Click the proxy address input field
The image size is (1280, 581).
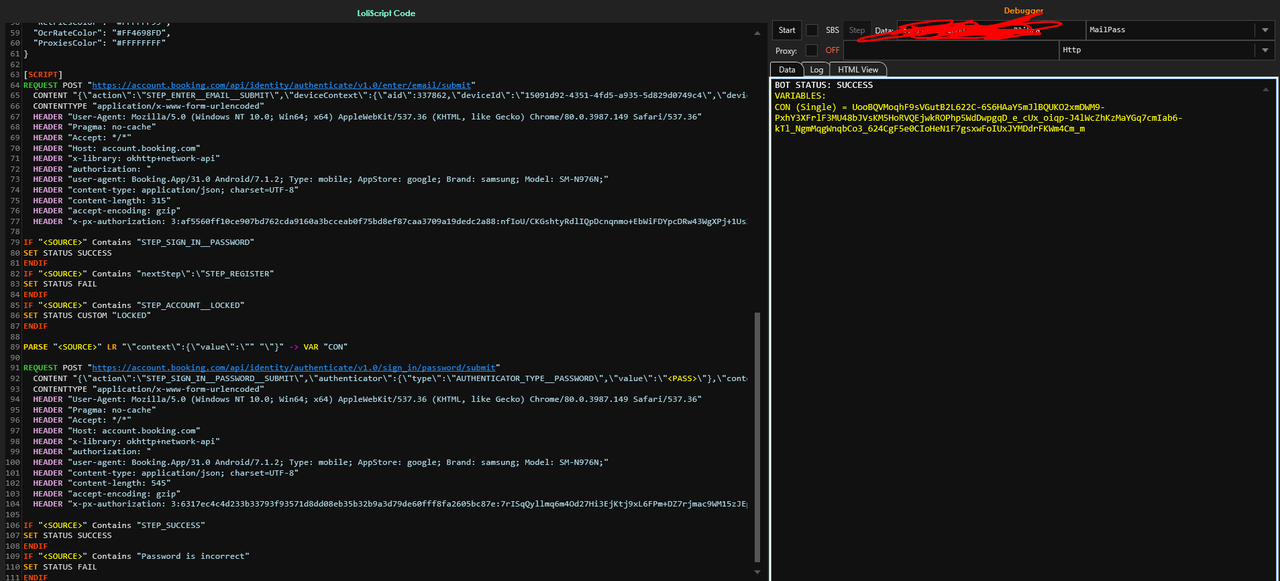point(949,50)
